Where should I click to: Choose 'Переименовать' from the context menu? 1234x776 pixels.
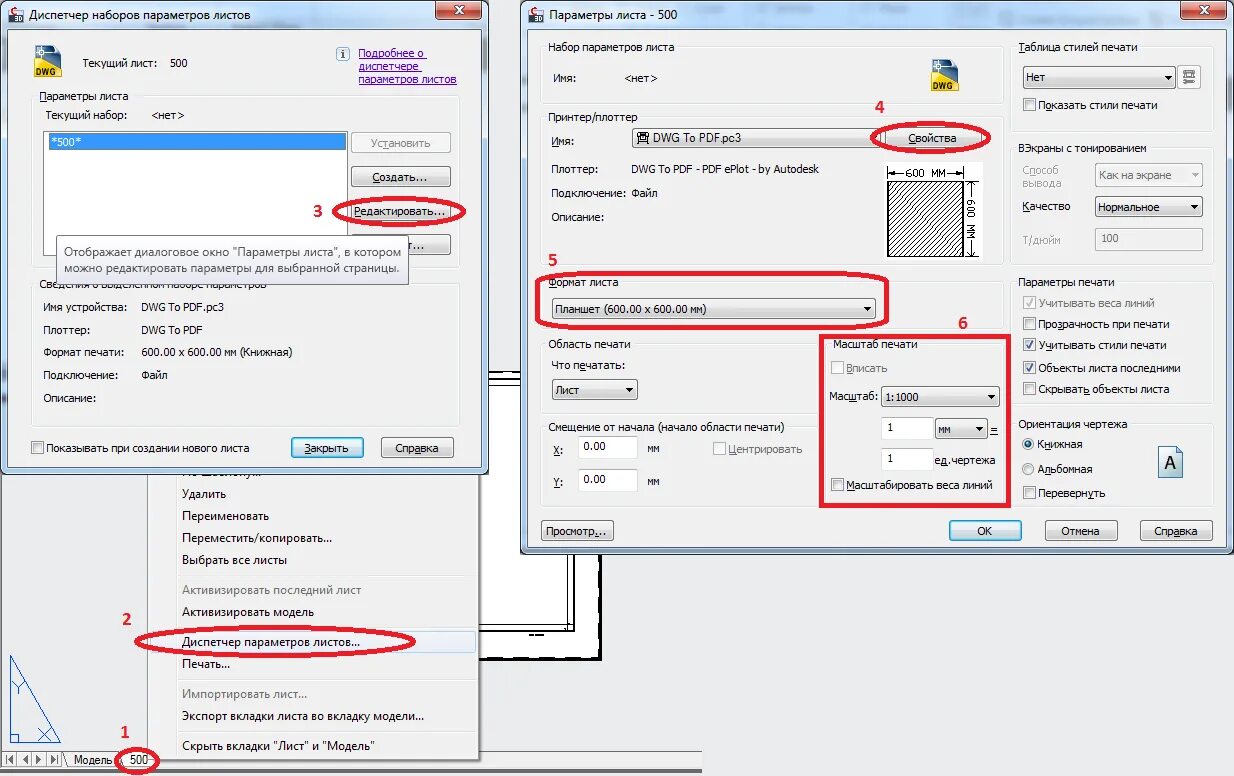(x=225, y=516)
